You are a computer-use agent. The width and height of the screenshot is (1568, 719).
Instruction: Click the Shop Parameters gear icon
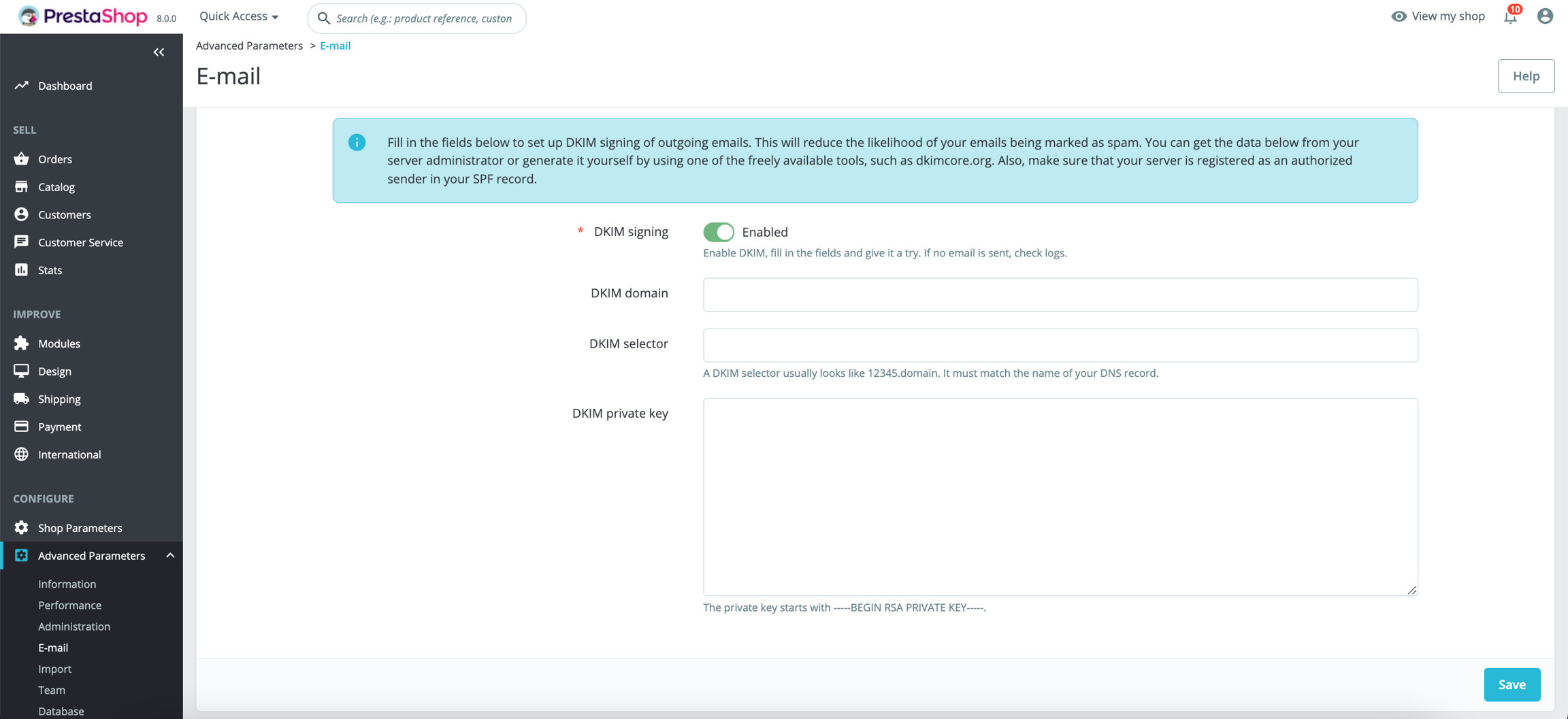pyautogui.click(x=21, y=528)
